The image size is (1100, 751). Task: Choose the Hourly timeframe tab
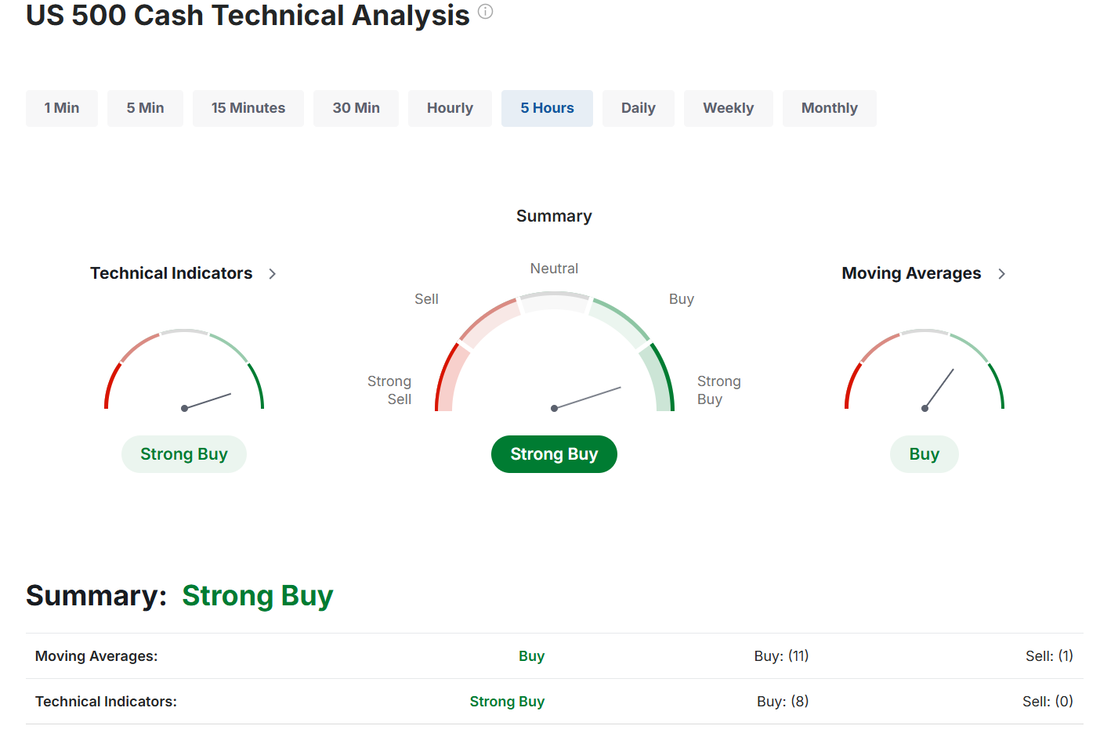click(x=450, y=108)
